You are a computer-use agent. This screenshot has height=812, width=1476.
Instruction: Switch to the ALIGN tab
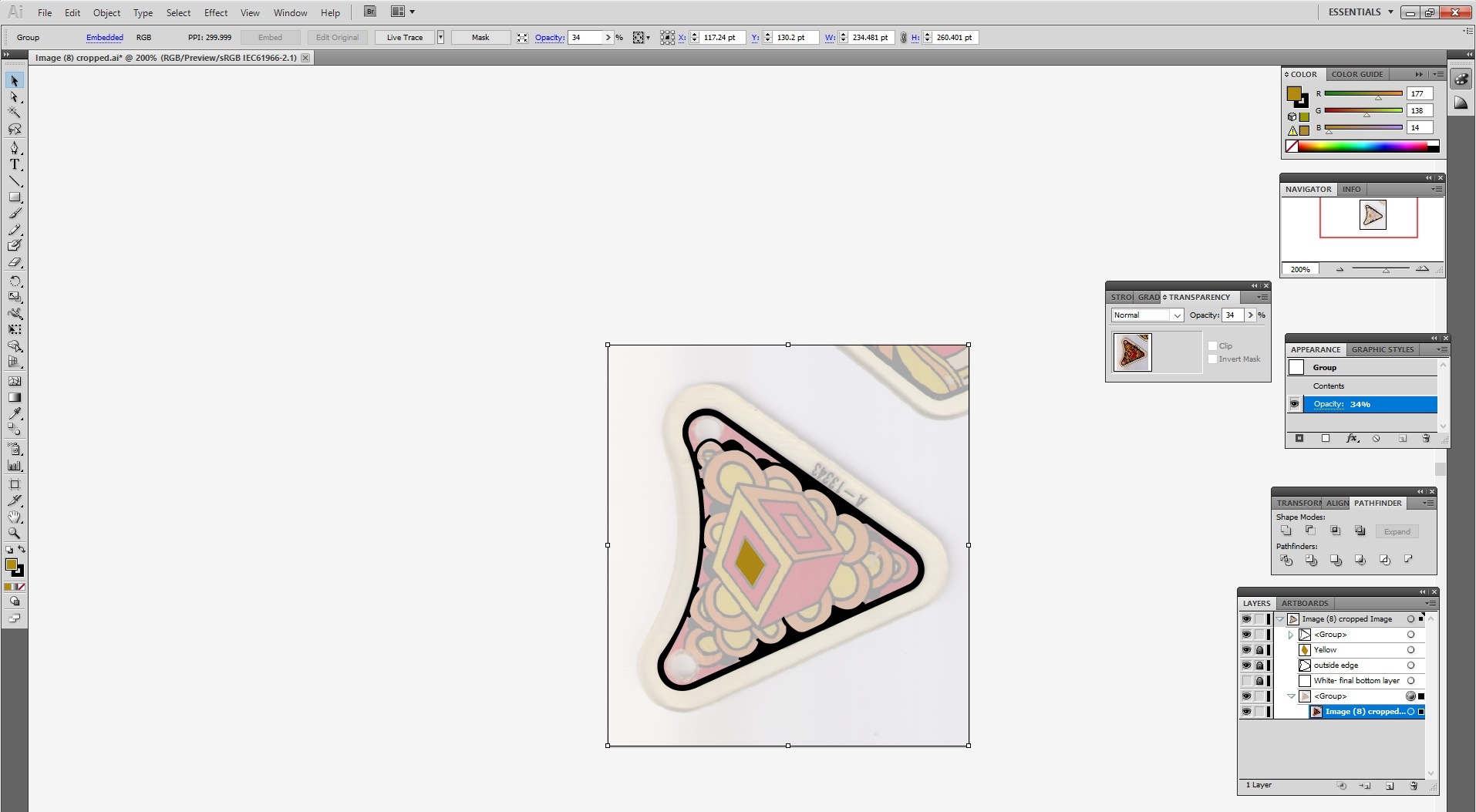tap(1337, 503)
